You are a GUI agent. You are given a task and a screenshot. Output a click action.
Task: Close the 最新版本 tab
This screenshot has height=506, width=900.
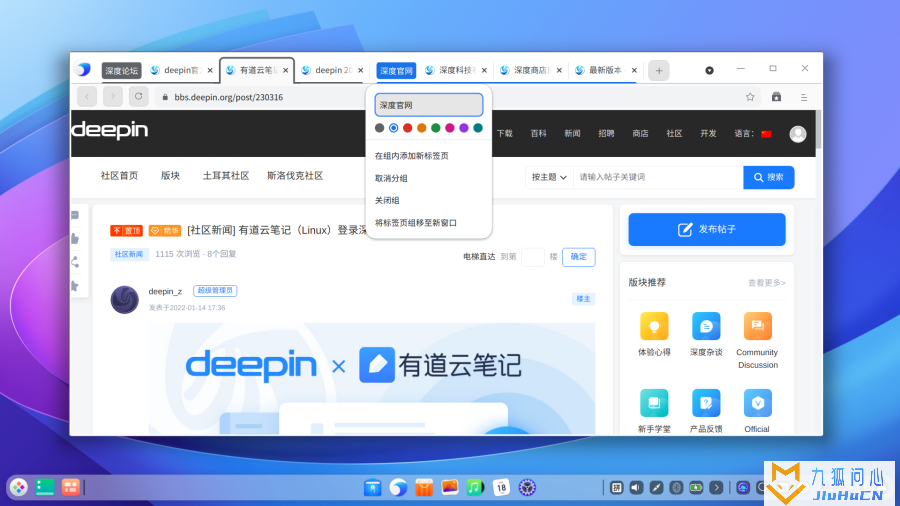pos(634,70)
